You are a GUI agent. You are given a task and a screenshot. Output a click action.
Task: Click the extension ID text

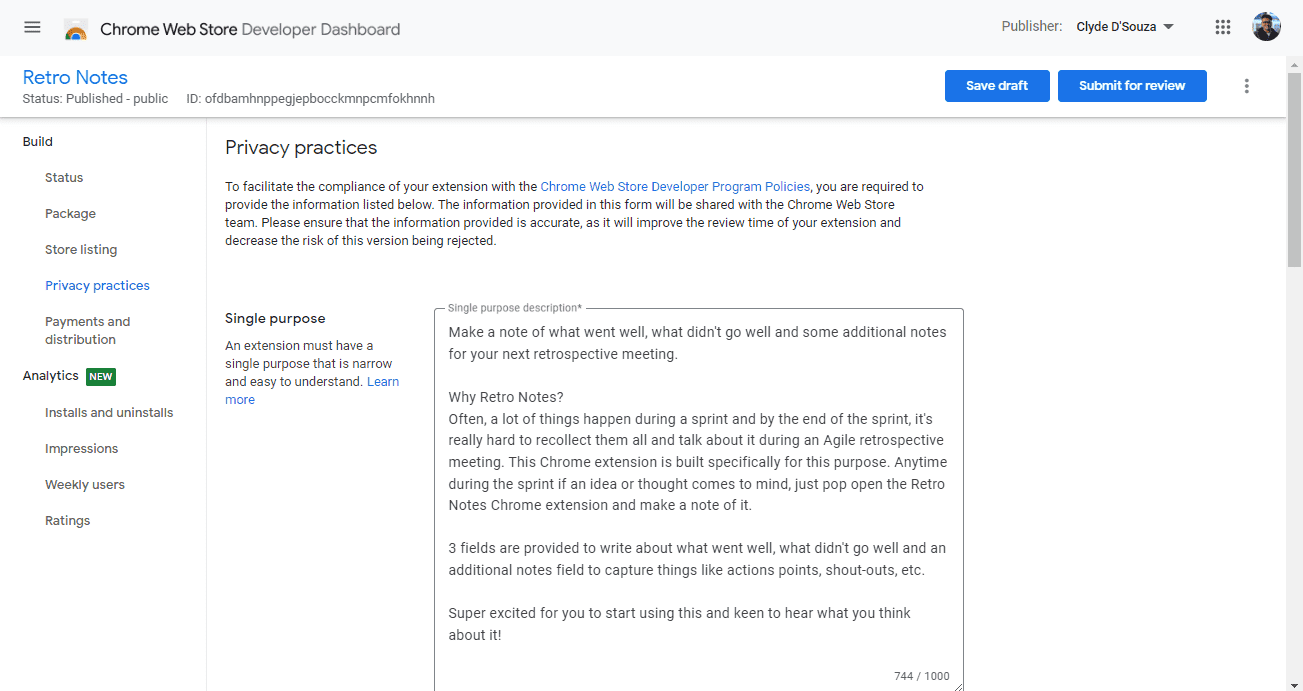pos(310,99)
